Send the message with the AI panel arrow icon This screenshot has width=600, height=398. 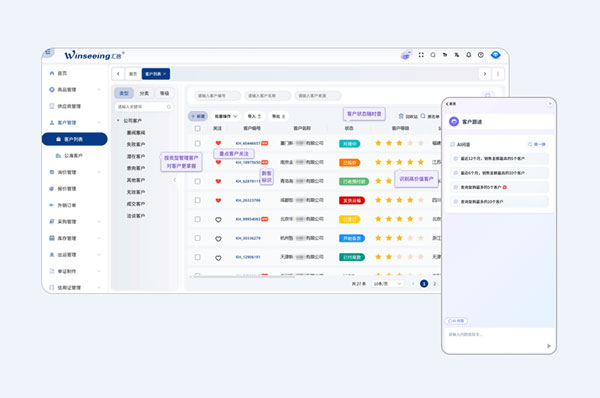[549, 346]
